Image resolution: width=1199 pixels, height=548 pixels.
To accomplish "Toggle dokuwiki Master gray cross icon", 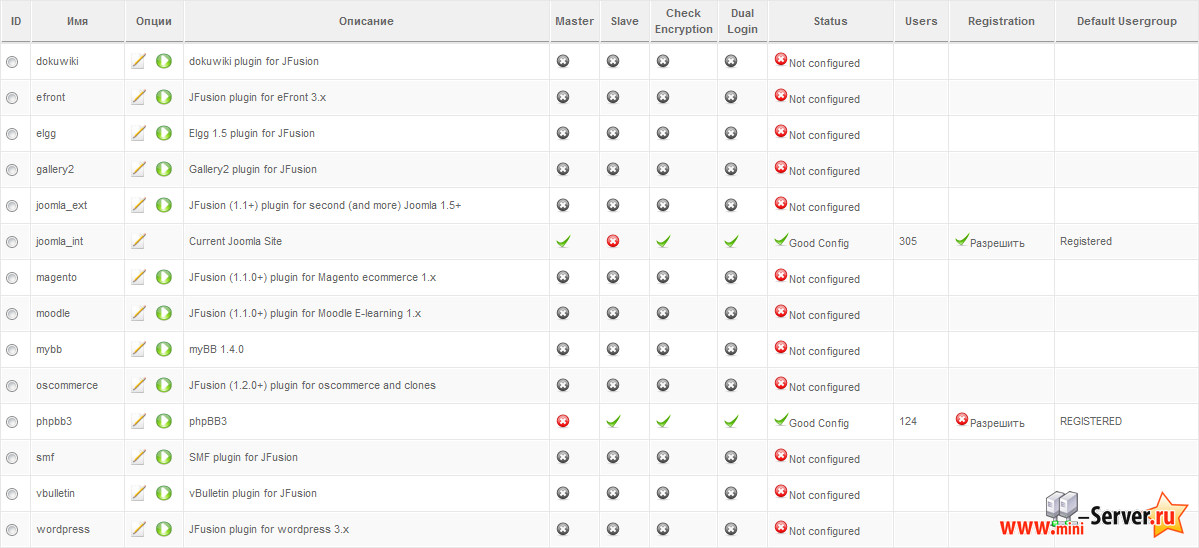I will pyautogui.click(x=563, y=61).
